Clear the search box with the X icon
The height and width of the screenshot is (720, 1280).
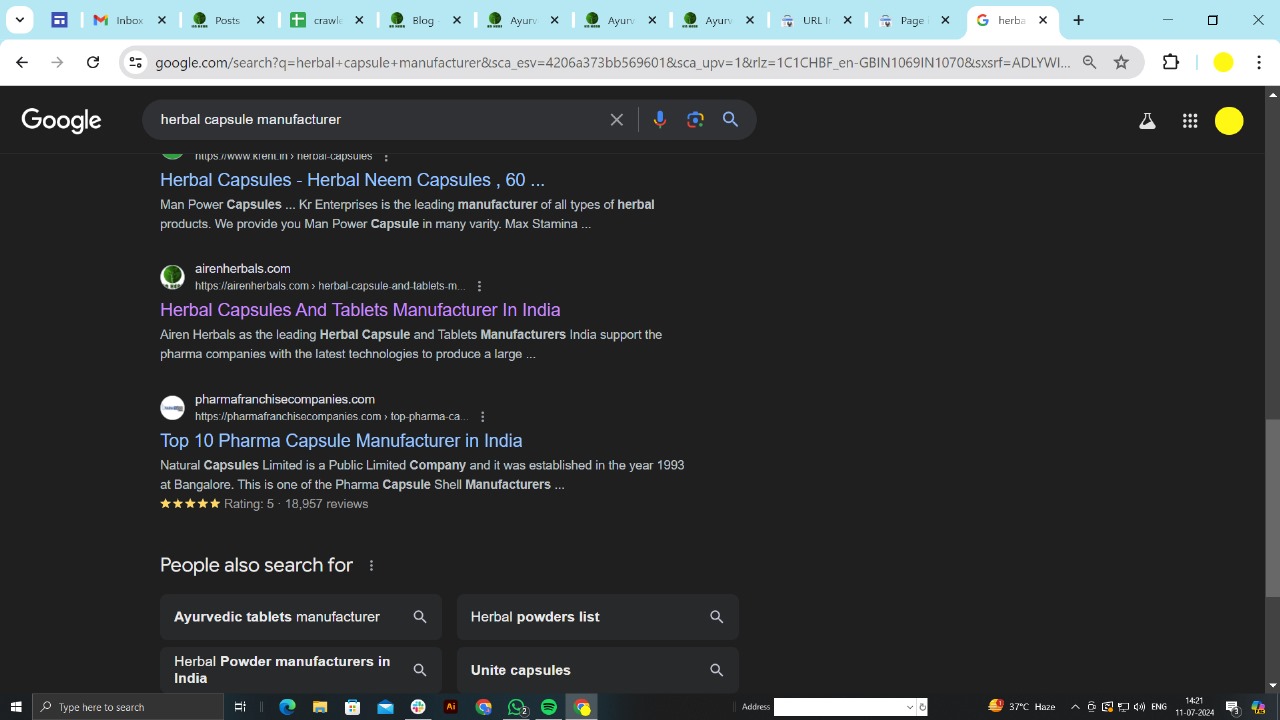pos(617,120)
